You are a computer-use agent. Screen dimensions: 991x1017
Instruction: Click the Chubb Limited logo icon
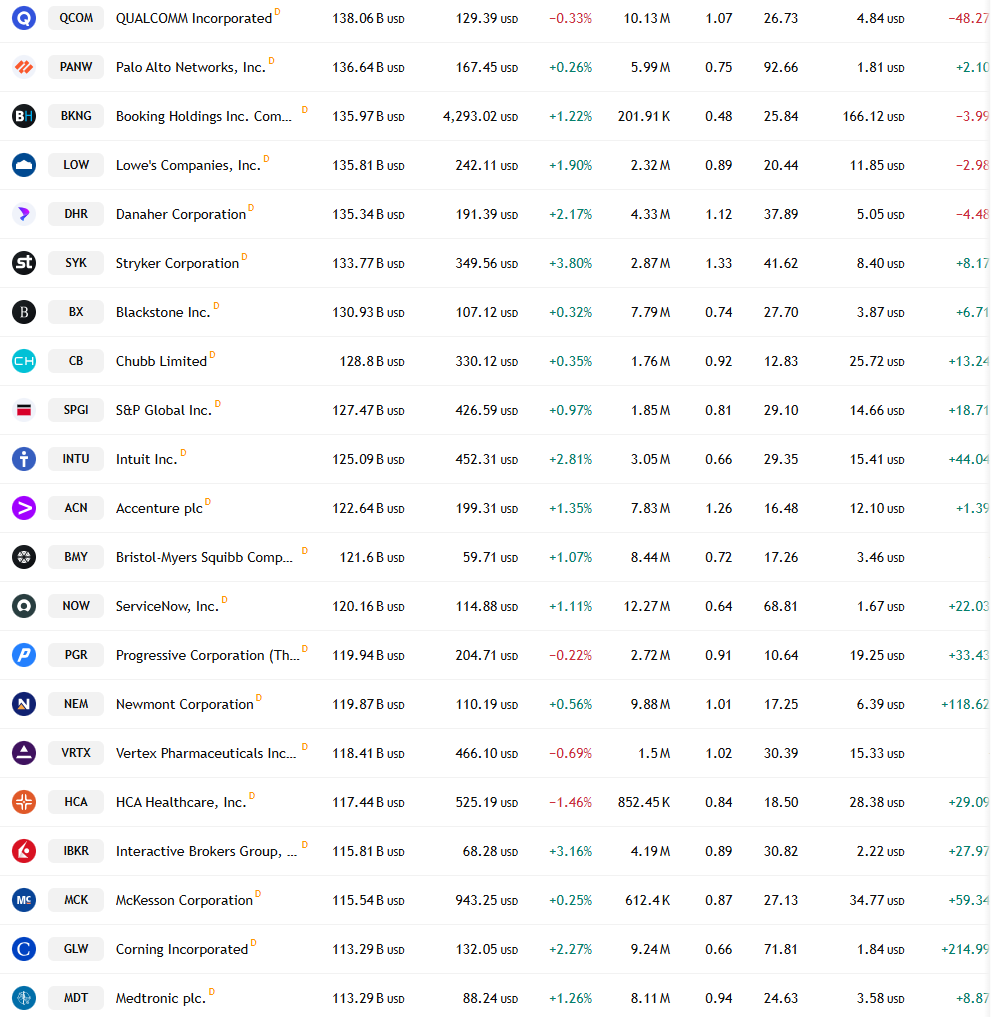tap(24, 361)
